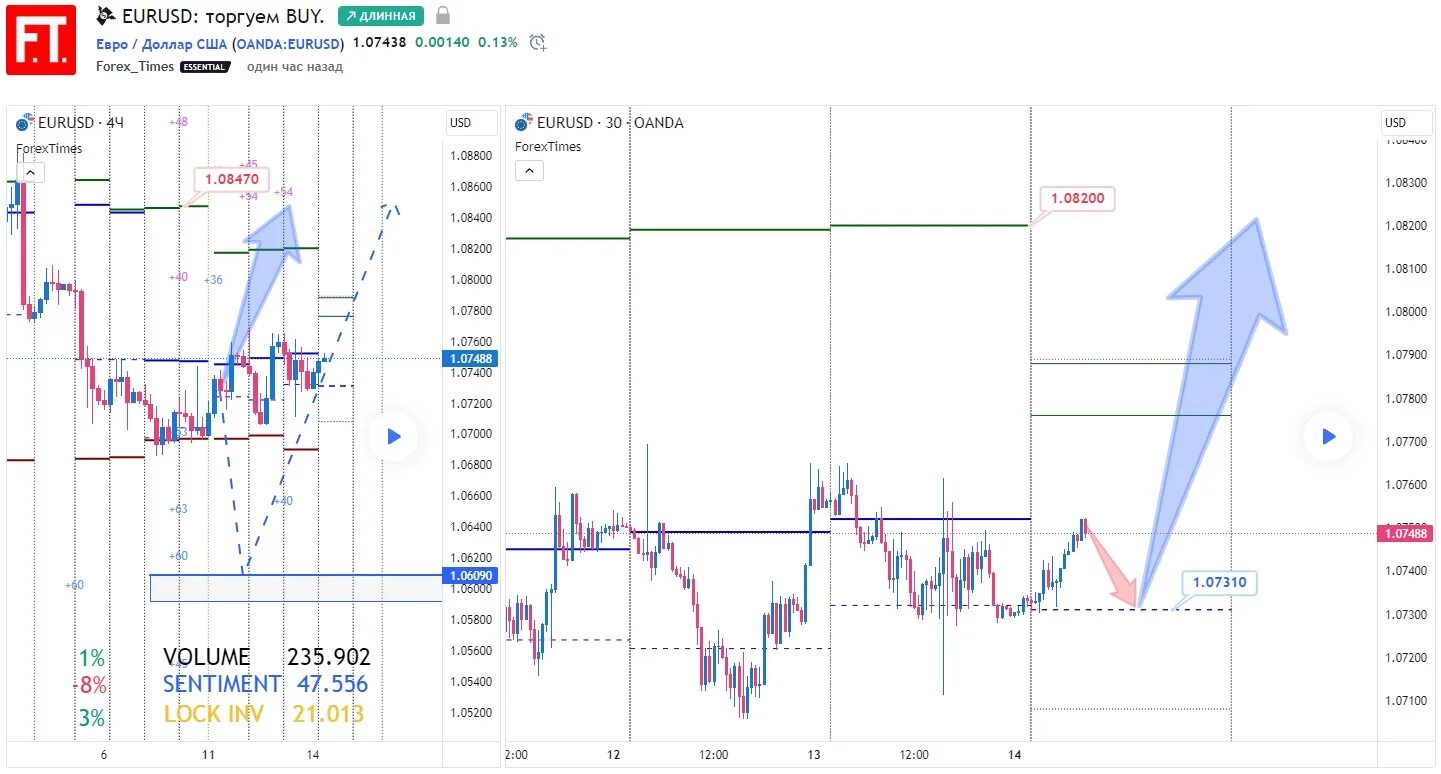Click the 1.08470 price label on left chart

[x=232, y=179]
